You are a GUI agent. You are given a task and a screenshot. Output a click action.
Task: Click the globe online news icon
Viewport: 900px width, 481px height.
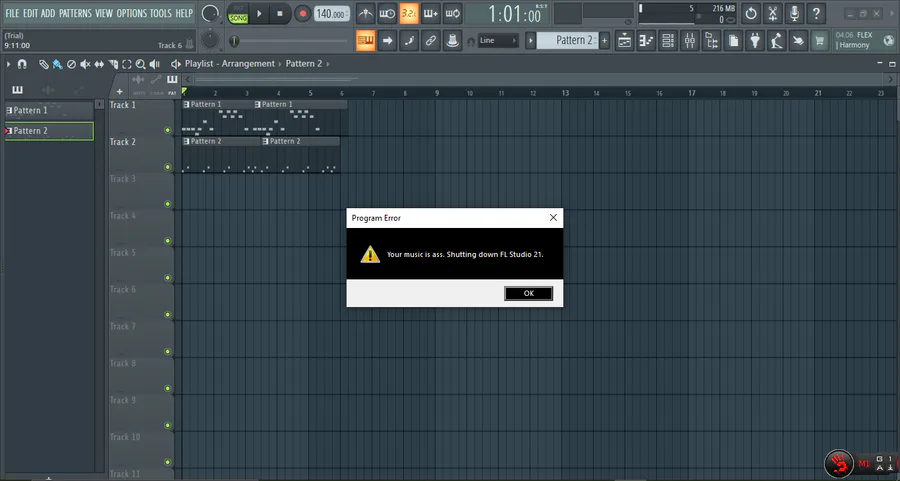(889, 40)
